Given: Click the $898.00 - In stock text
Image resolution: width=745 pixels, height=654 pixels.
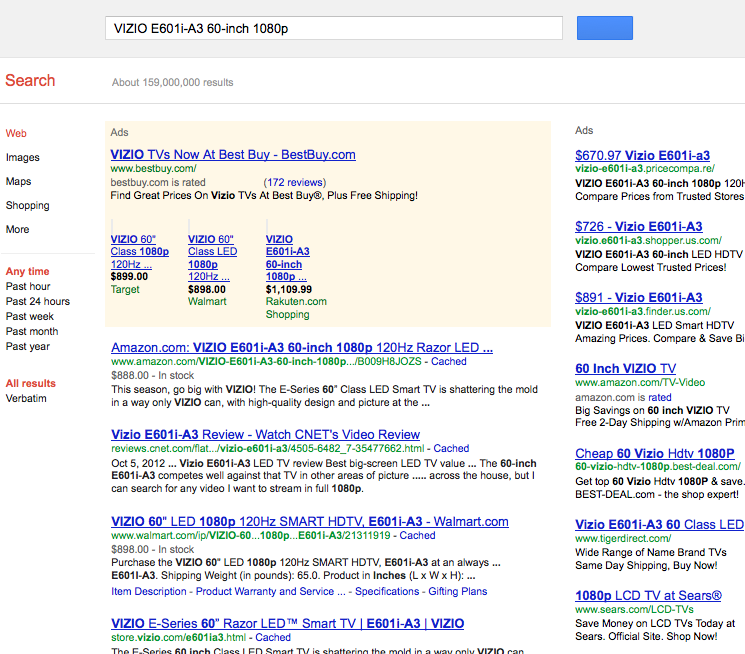Looking at the screenshot, I should (x=153, y=549).
